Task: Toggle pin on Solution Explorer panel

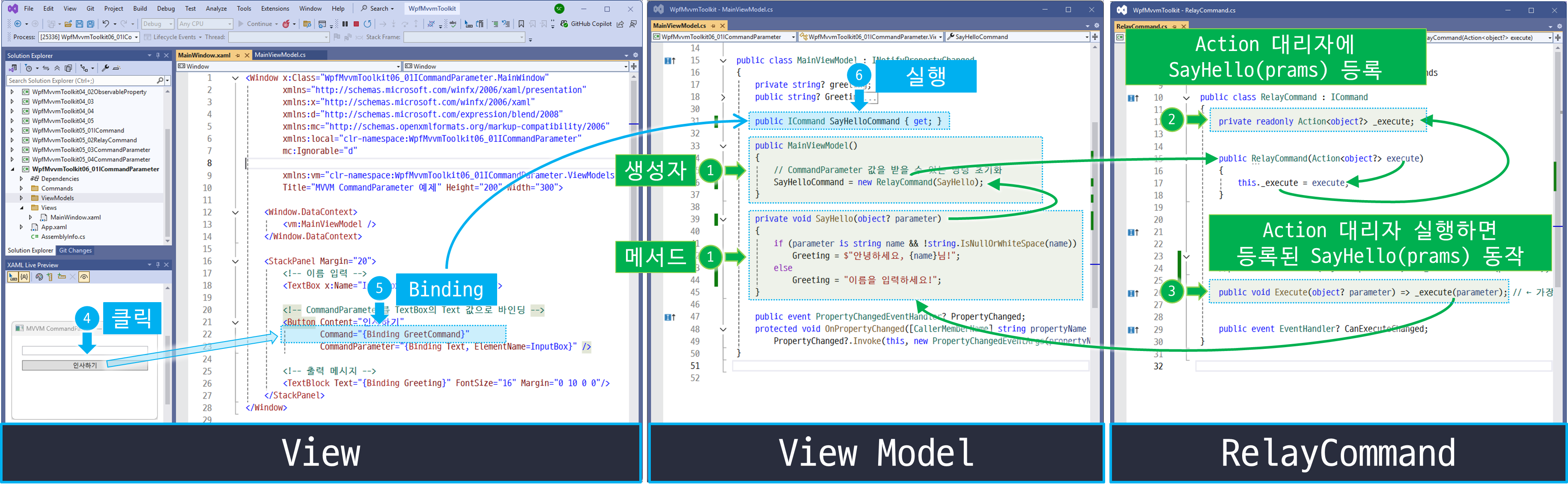Action: click(x=158, y=55)
